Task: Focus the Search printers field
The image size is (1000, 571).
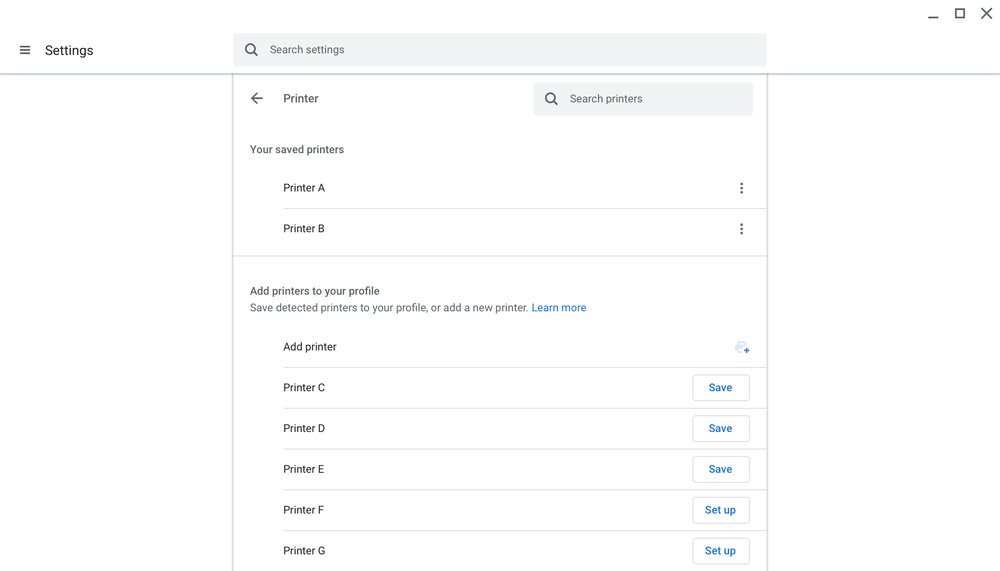Action: (x=655, y=99)
